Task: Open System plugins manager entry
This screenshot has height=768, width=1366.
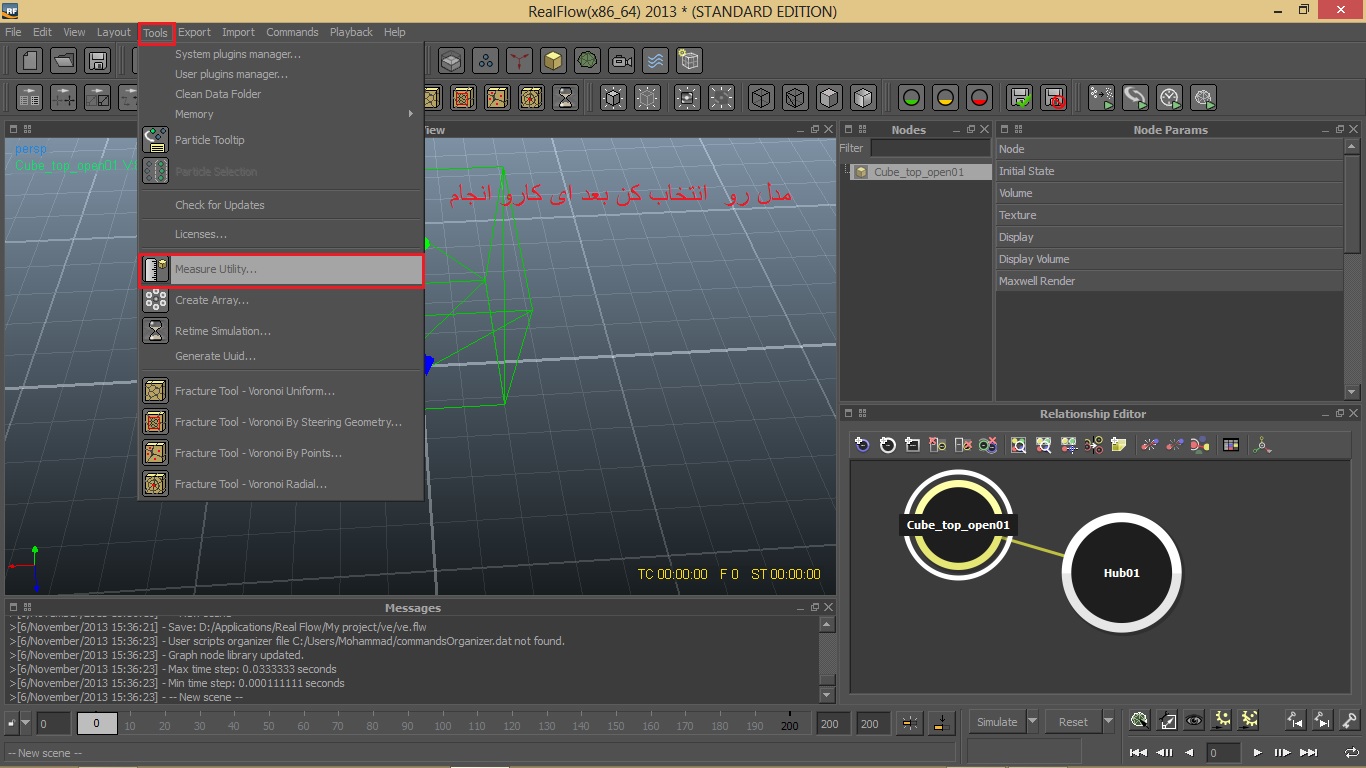Action: pos(281,54)
